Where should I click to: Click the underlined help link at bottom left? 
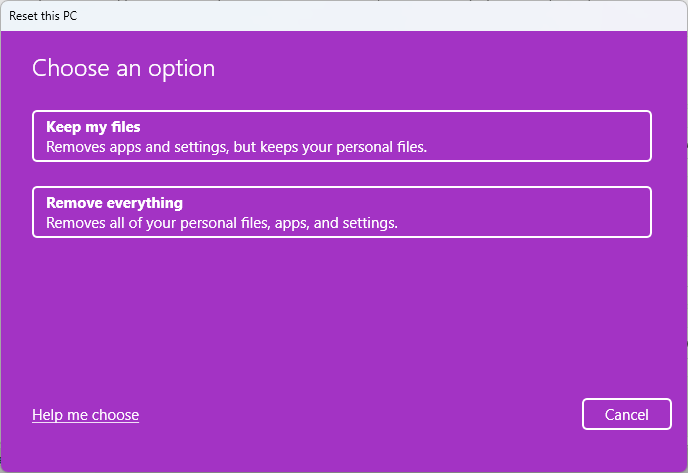click(85, 415)
